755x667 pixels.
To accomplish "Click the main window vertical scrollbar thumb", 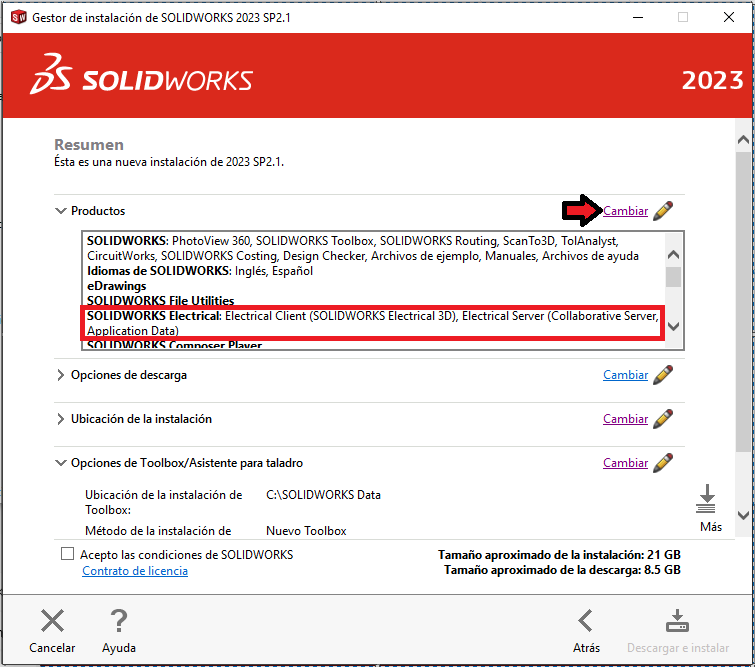I will tap(743, 301).
